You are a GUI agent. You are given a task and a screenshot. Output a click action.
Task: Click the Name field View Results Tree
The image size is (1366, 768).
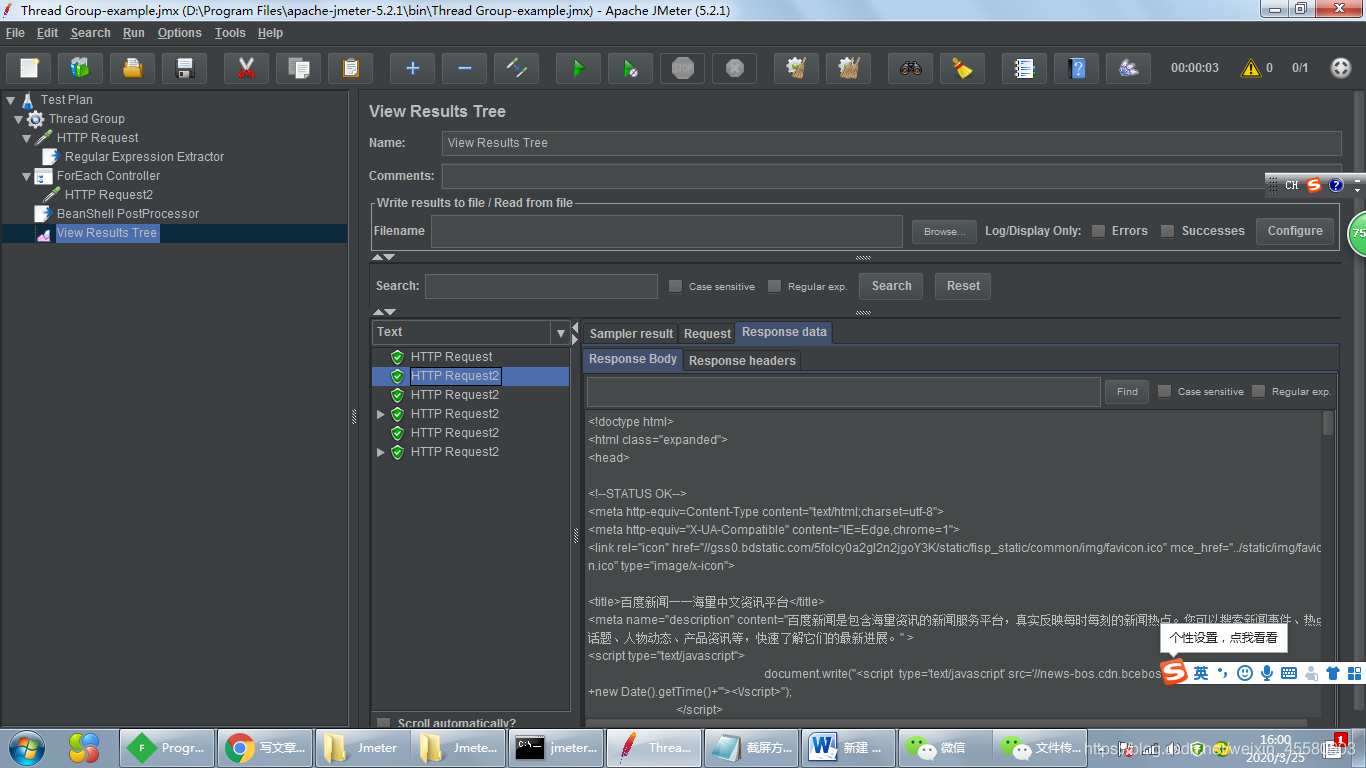point(891,143)
